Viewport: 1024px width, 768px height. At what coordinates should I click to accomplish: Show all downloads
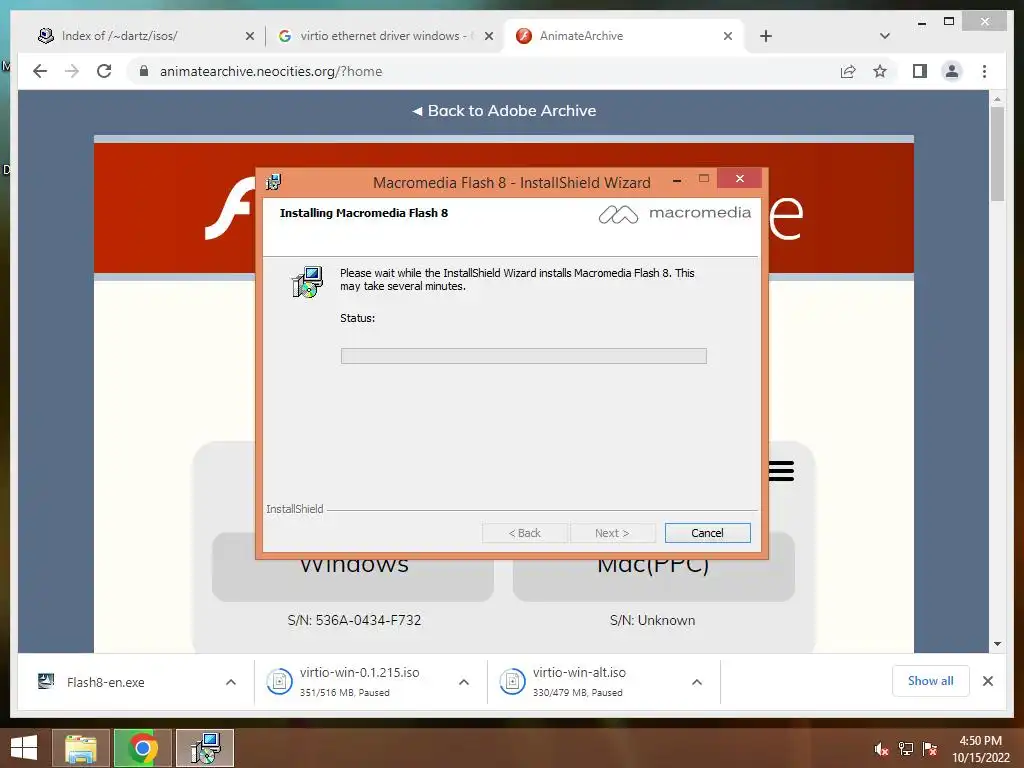point(931,681)
